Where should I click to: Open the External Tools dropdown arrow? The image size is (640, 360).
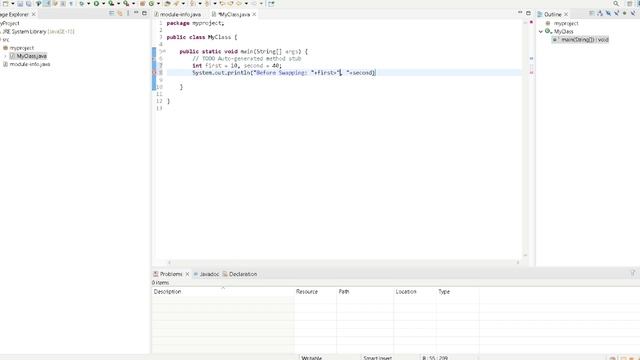pos(133,4)
